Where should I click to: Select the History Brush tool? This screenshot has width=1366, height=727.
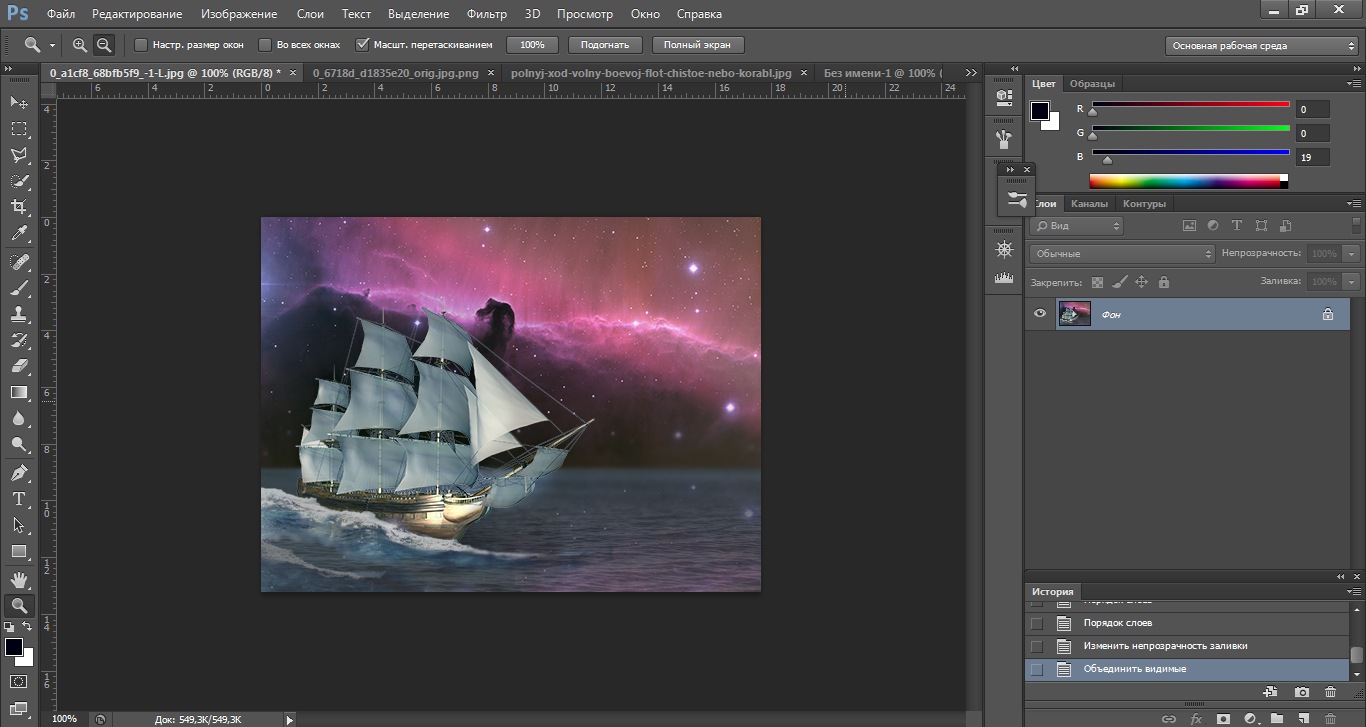point(19,340)
